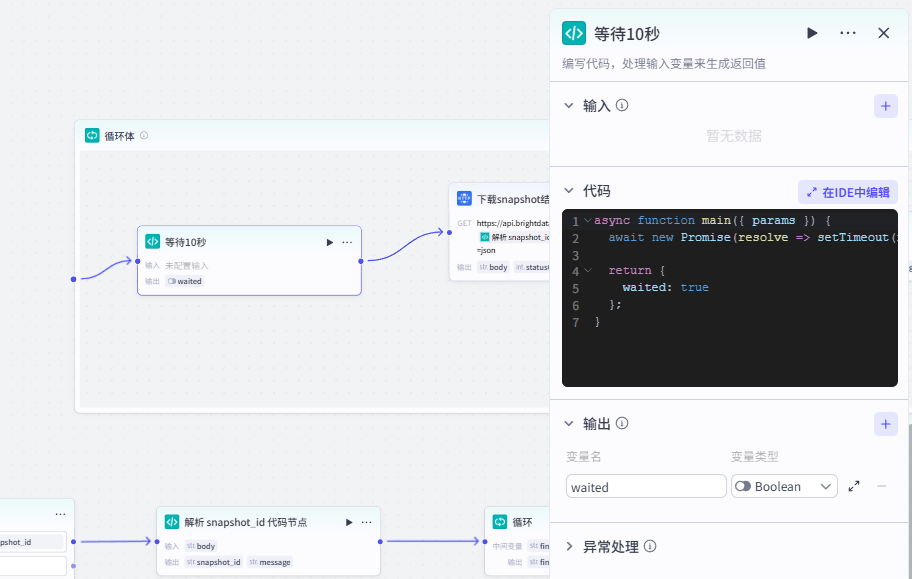Viewport: 912px width, 579px height.
Task: Open more options menu in panel header
Action: coord(848,33)
